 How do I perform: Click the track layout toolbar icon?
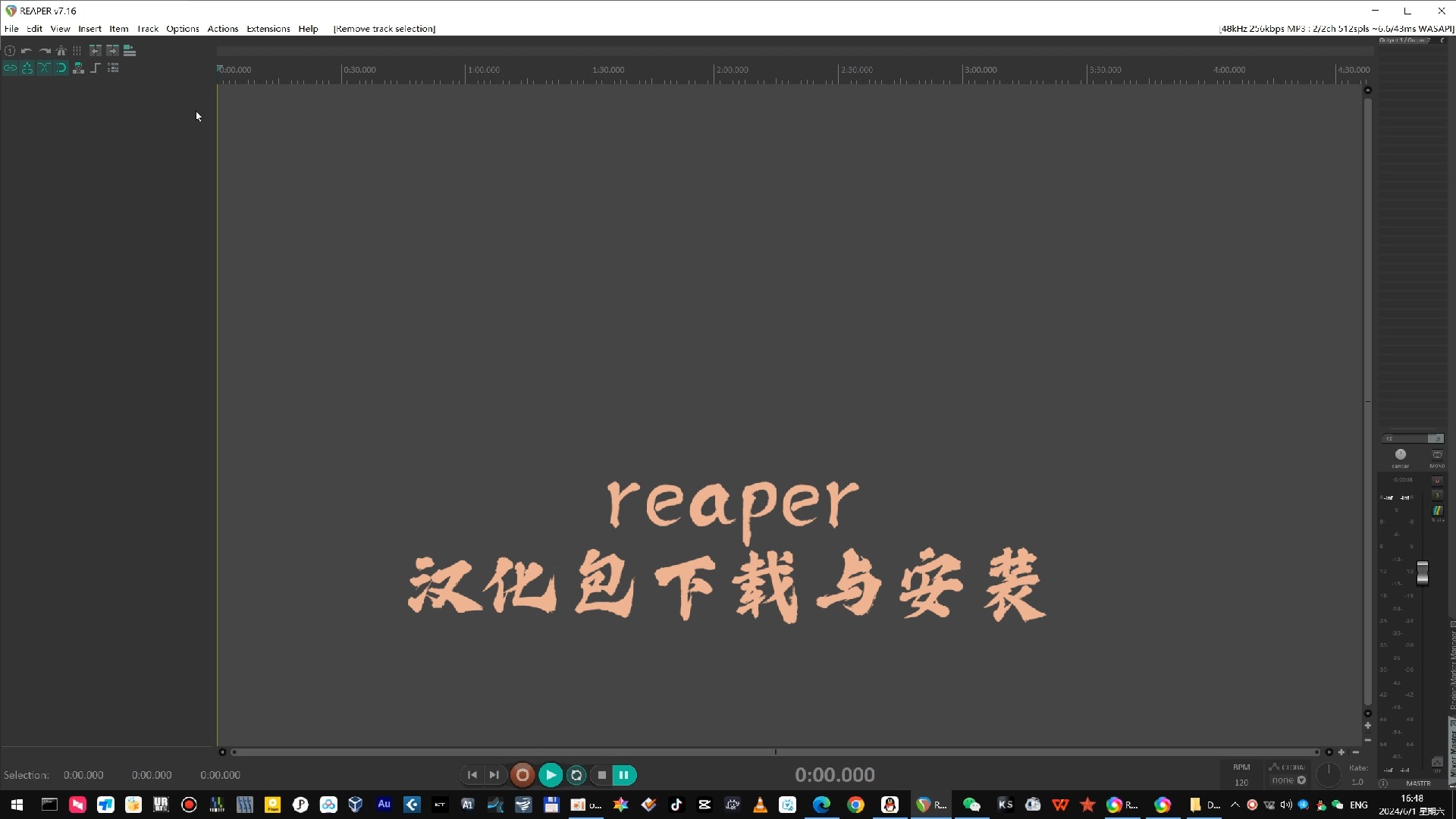(130, 51)
